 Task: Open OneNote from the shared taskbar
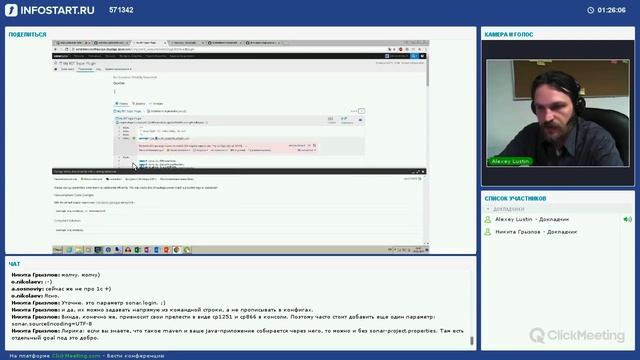tap(147, 250)
